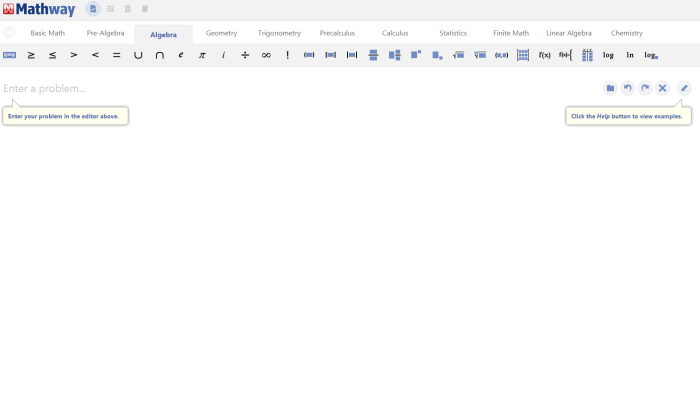Insert greater-than-or-equal symbol
This screenshot has height=394, width=700.
click(x=31, y=55)
